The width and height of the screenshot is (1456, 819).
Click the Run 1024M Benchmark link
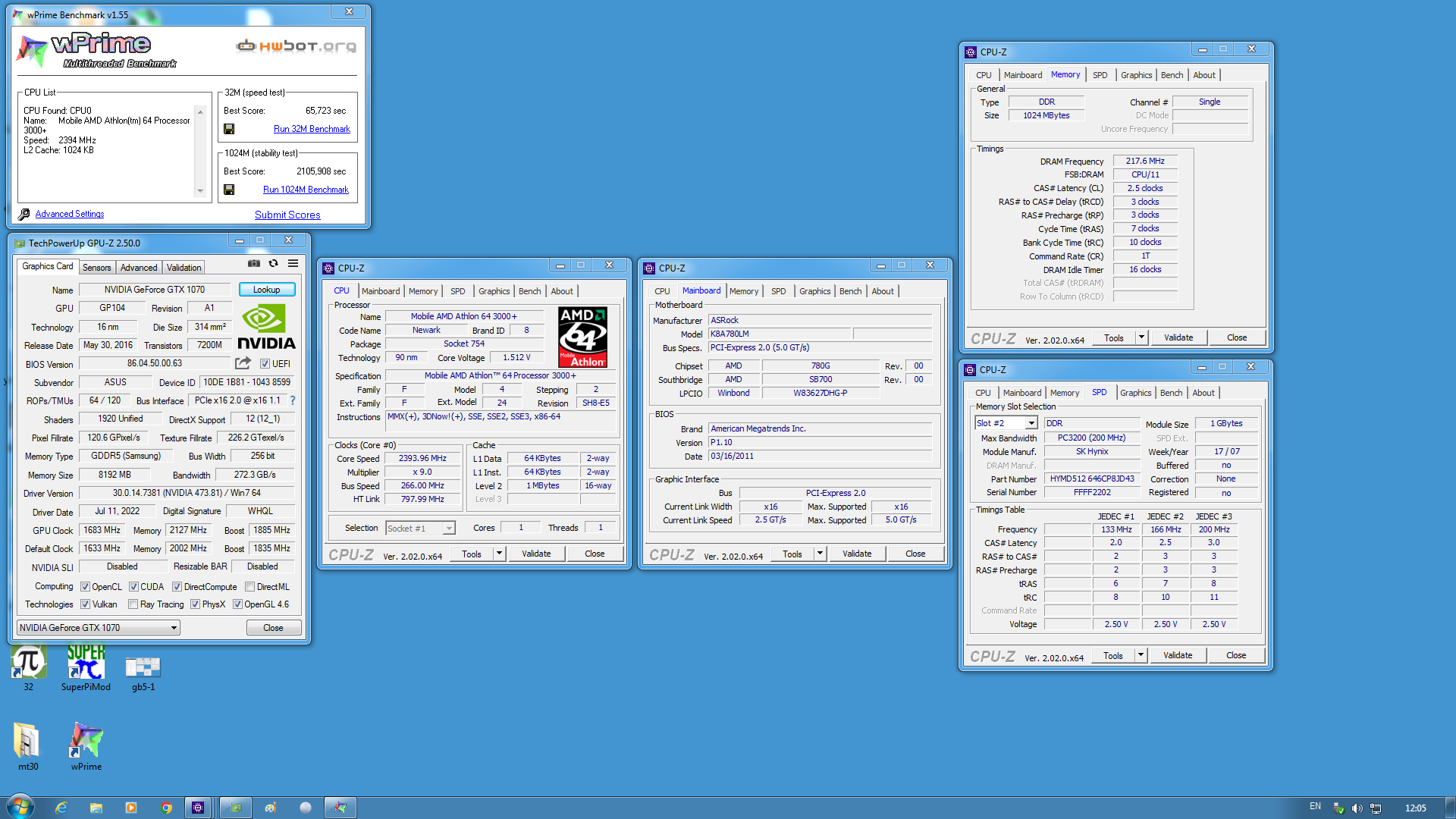coord(306,190)
